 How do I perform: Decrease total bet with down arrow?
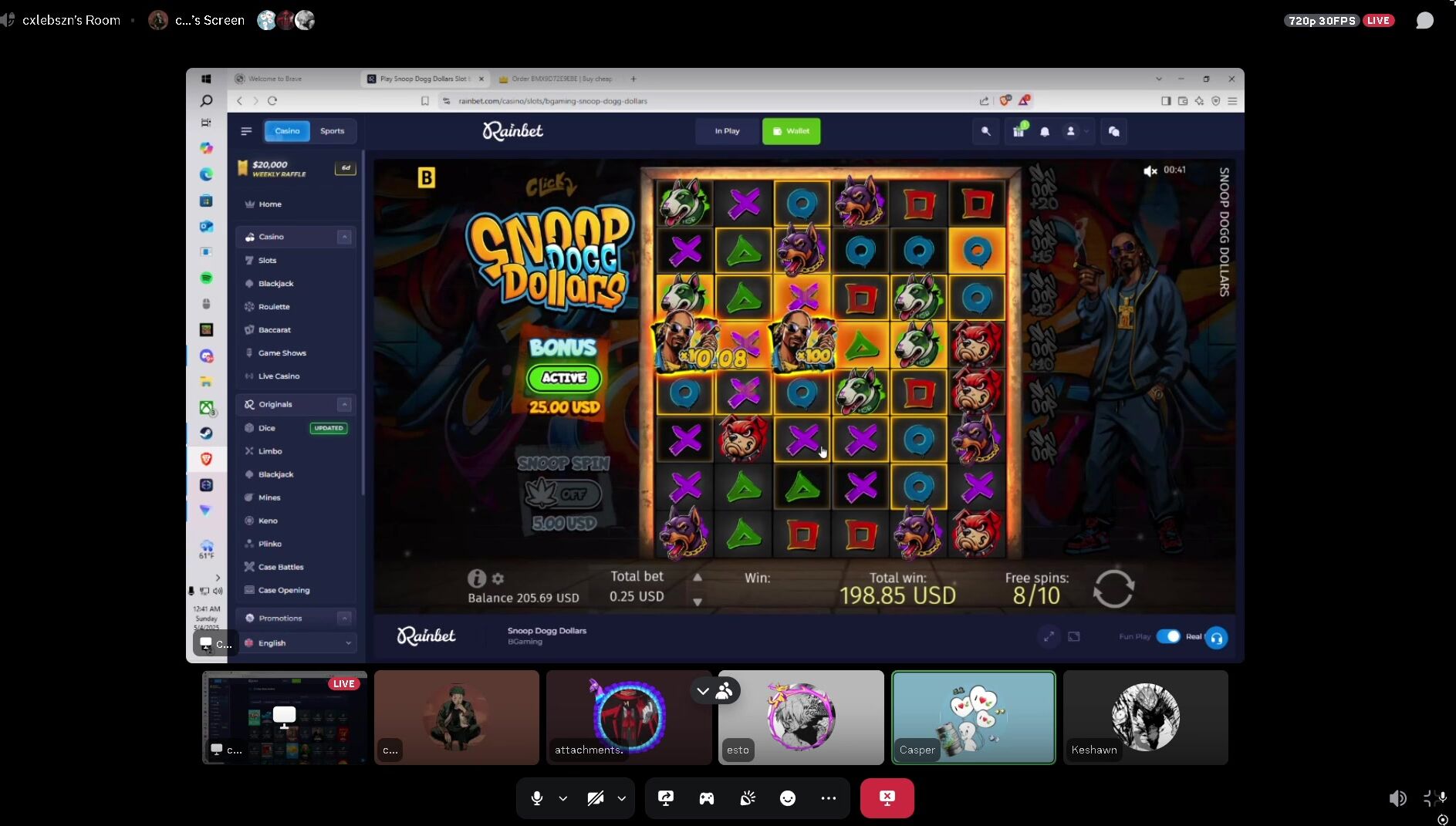(x=698, y=602)
